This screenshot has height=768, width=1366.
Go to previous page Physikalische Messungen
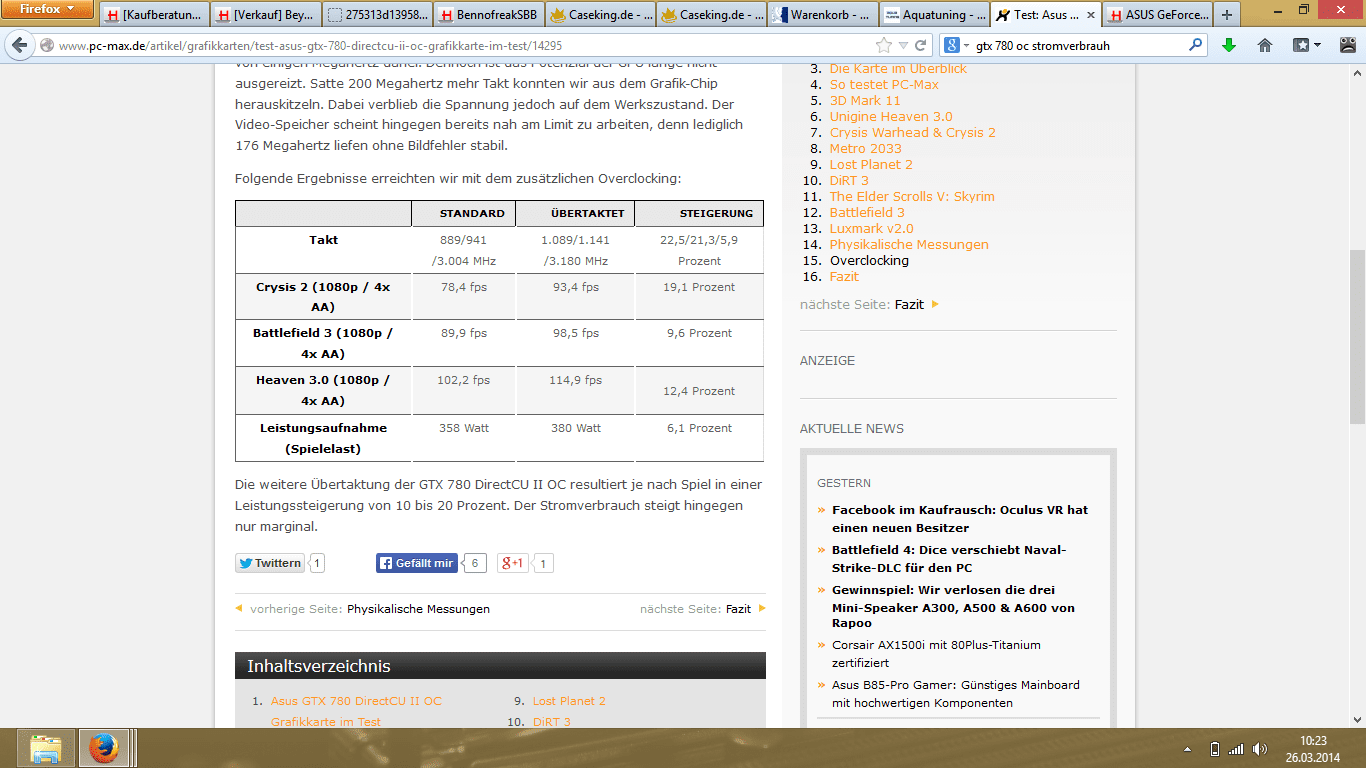418,608
